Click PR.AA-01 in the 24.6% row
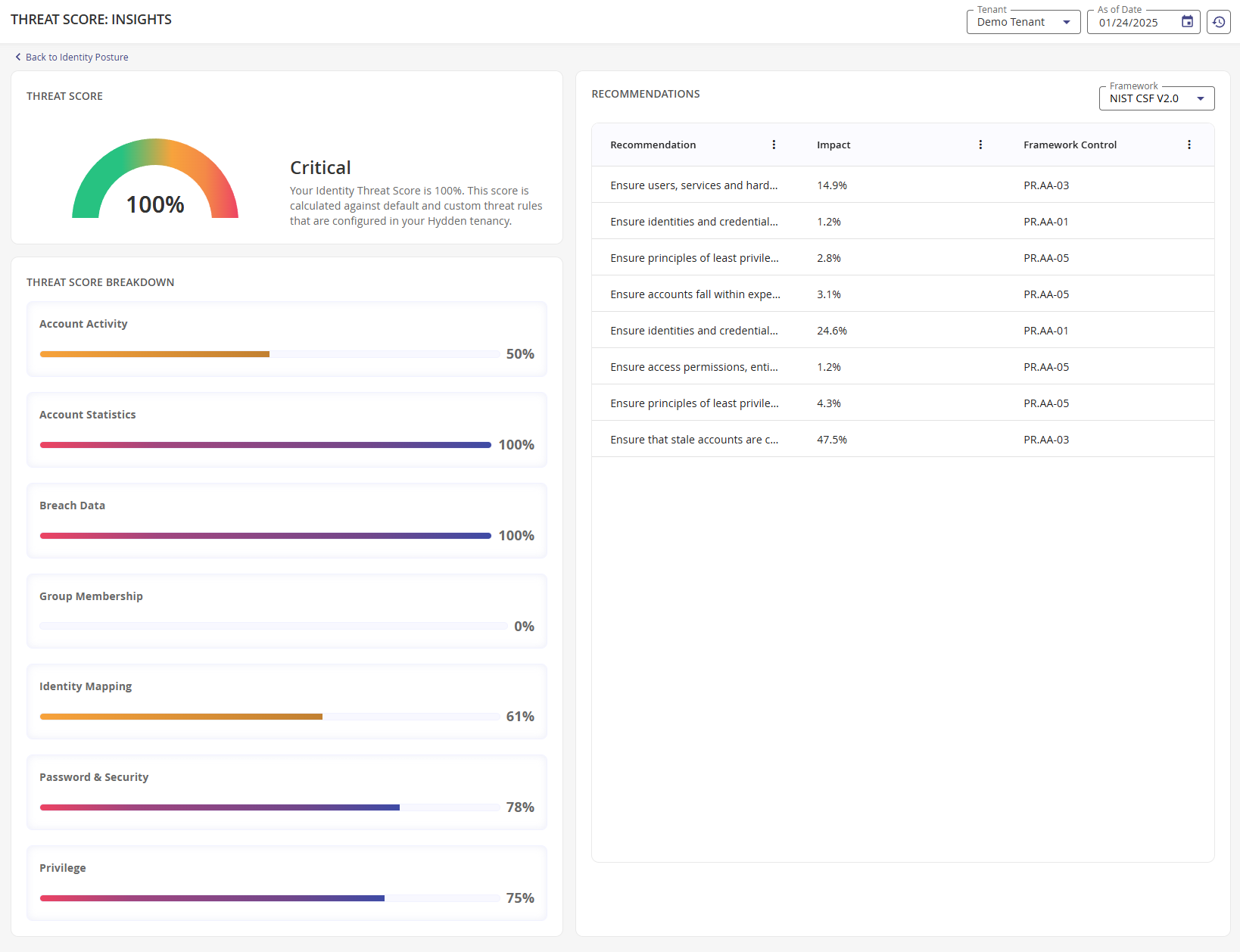The image size is (1240, 952). coord(1046,331)
